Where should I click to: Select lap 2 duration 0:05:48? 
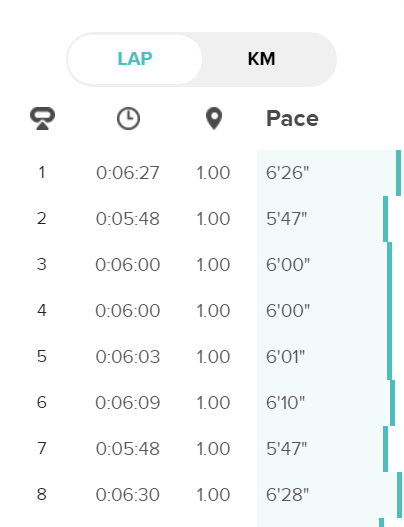pyautogui.click(x=128, y=219)
